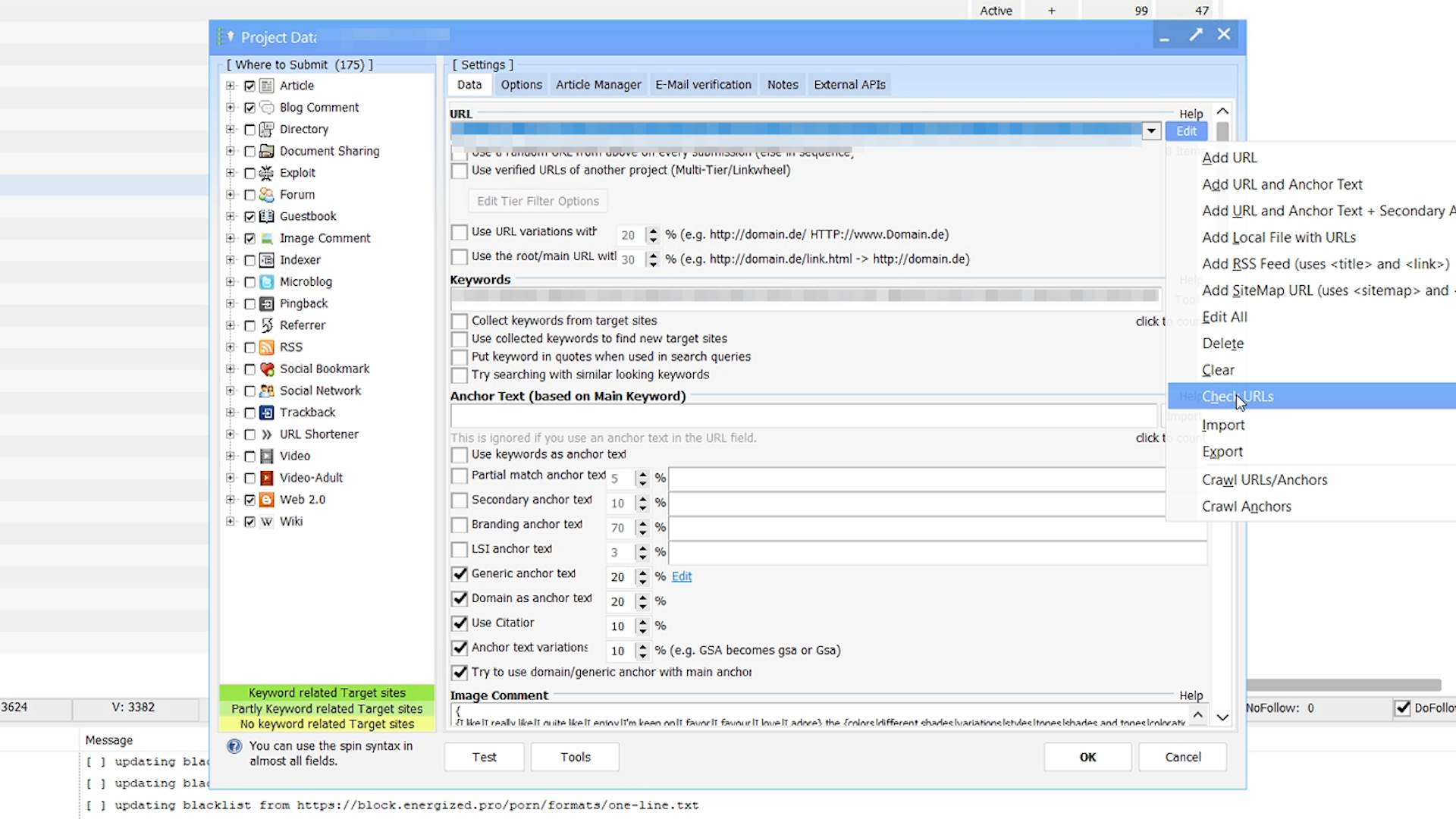Viewport: 1456px width, 819px height.
Task: Expand the Web 2.0 tree node
Action: coord(231,500)
